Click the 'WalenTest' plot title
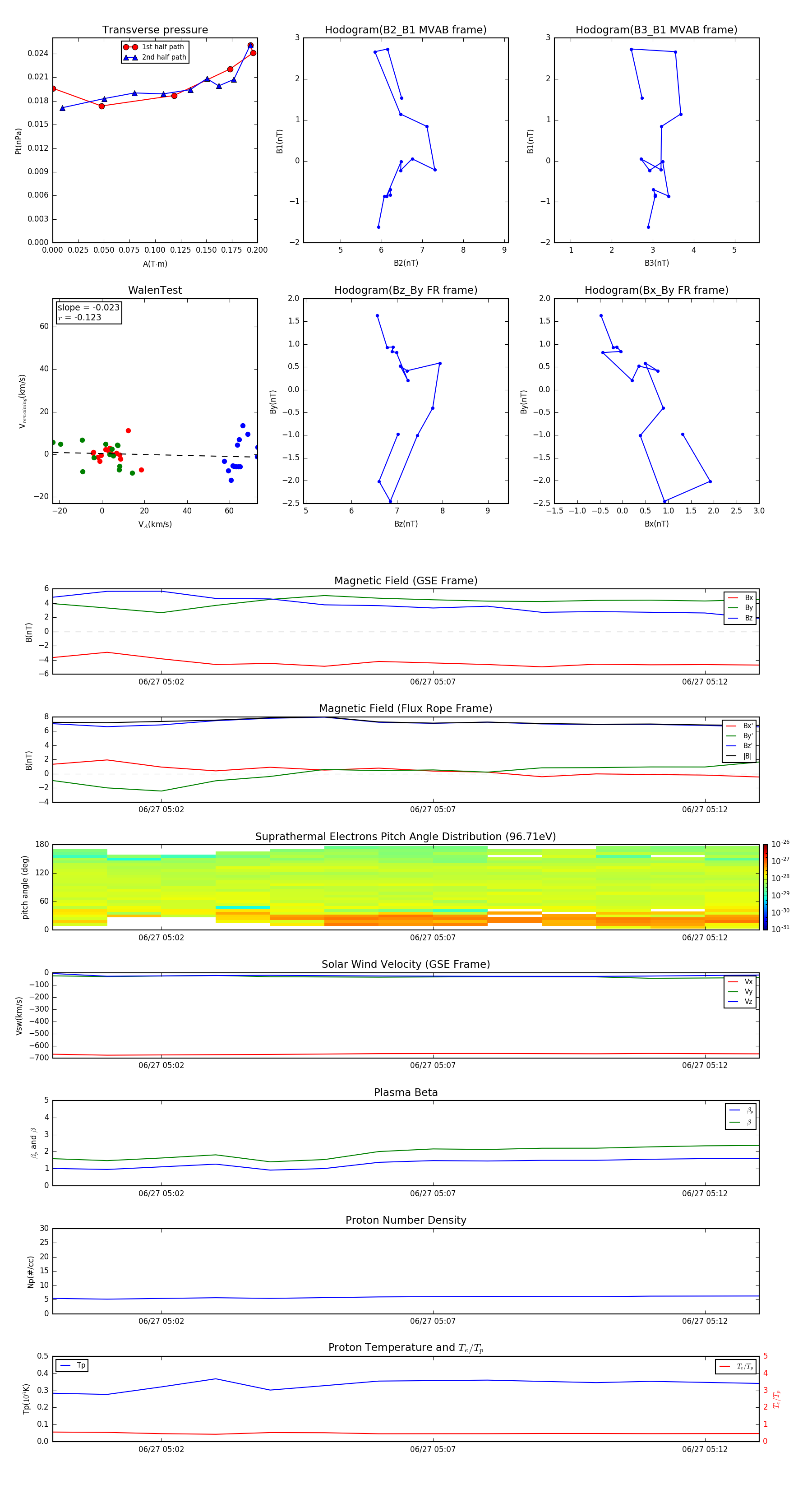Viewport: 812px width, 1489px height. point(155,290)
